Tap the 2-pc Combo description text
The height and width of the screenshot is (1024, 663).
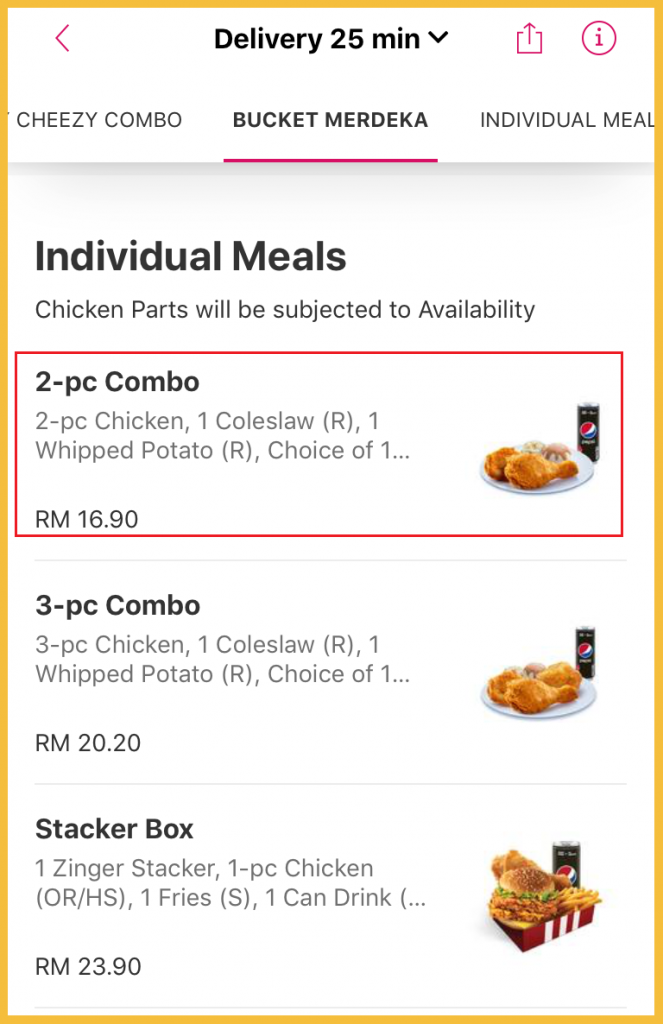coord(222,436)
